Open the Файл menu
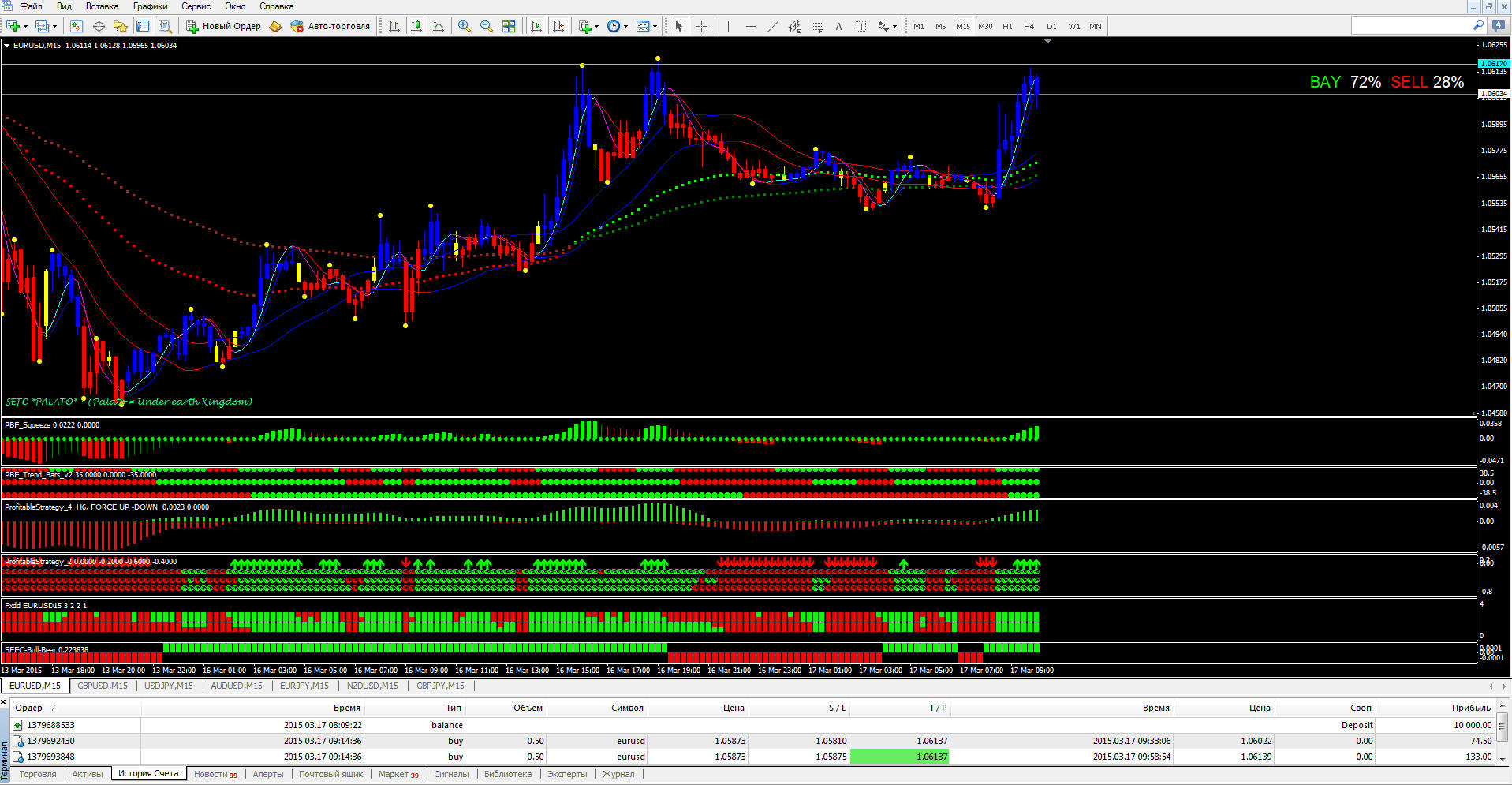Screen dimensions: 1512x785 32,6
